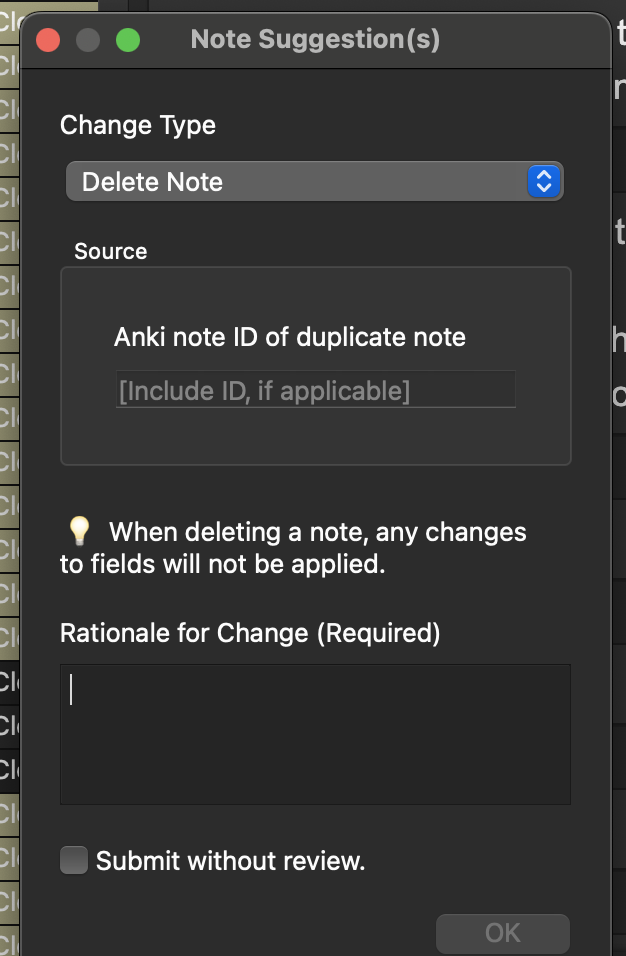
Task: Click 'Anki note ID of duplicate note' label
Action: (x=290, y=337)
